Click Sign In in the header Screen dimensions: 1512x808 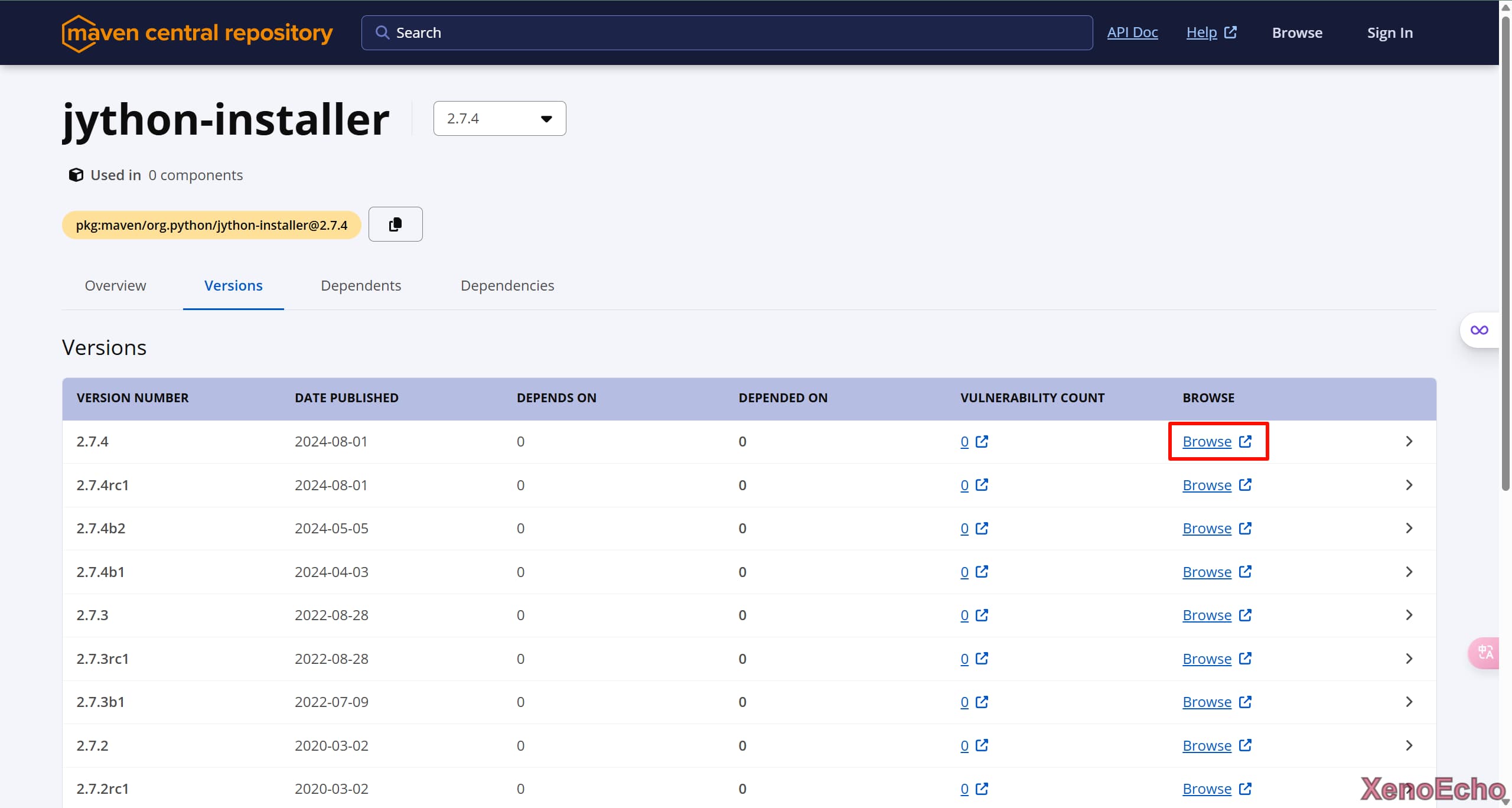(x=1389, y=33)
